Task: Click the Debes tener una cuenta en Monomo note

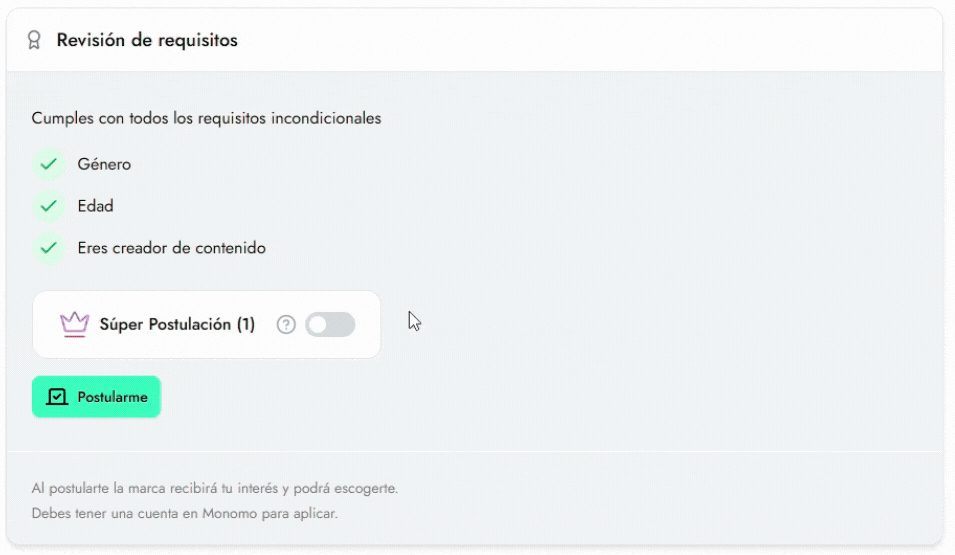Action: (185, 514)
